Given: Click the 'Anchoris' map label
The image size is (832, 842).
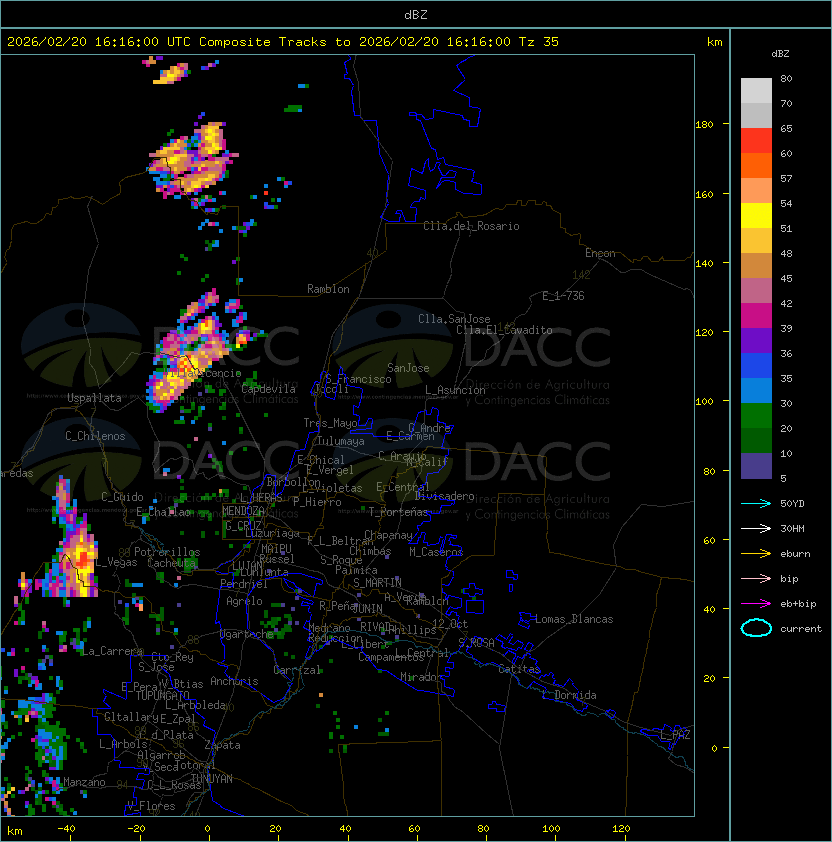Looking at the screenshot, I should tap(234, 681).
